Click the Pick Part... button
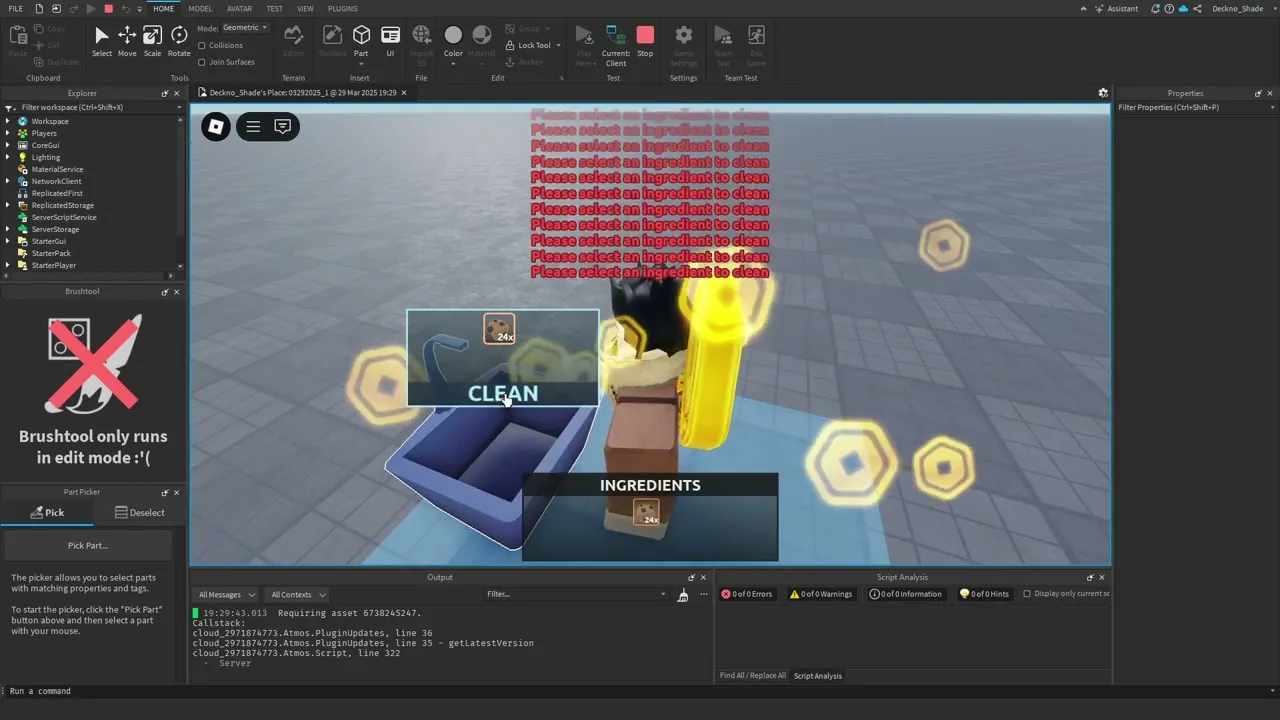The image size is (1280, 720). click(x=88, y=546)
